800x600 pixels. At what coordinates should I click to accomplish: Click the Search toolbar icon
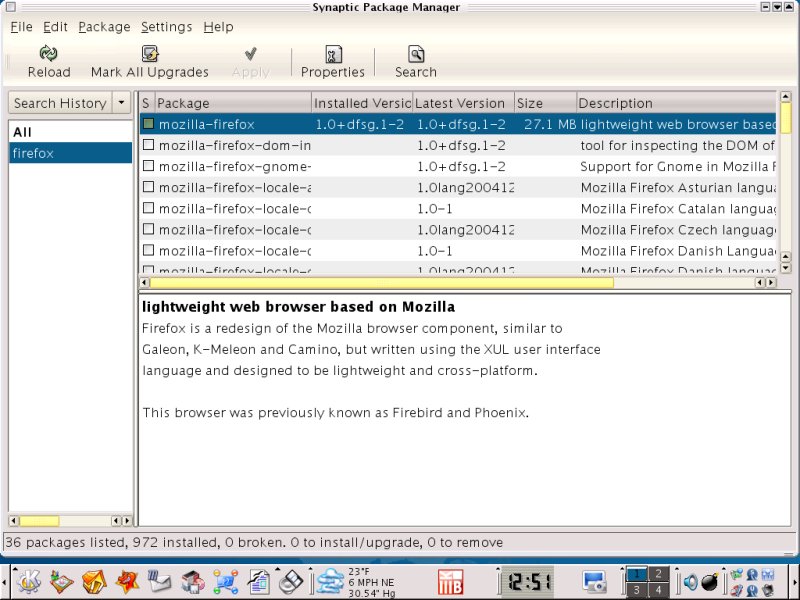coord(415,54)
